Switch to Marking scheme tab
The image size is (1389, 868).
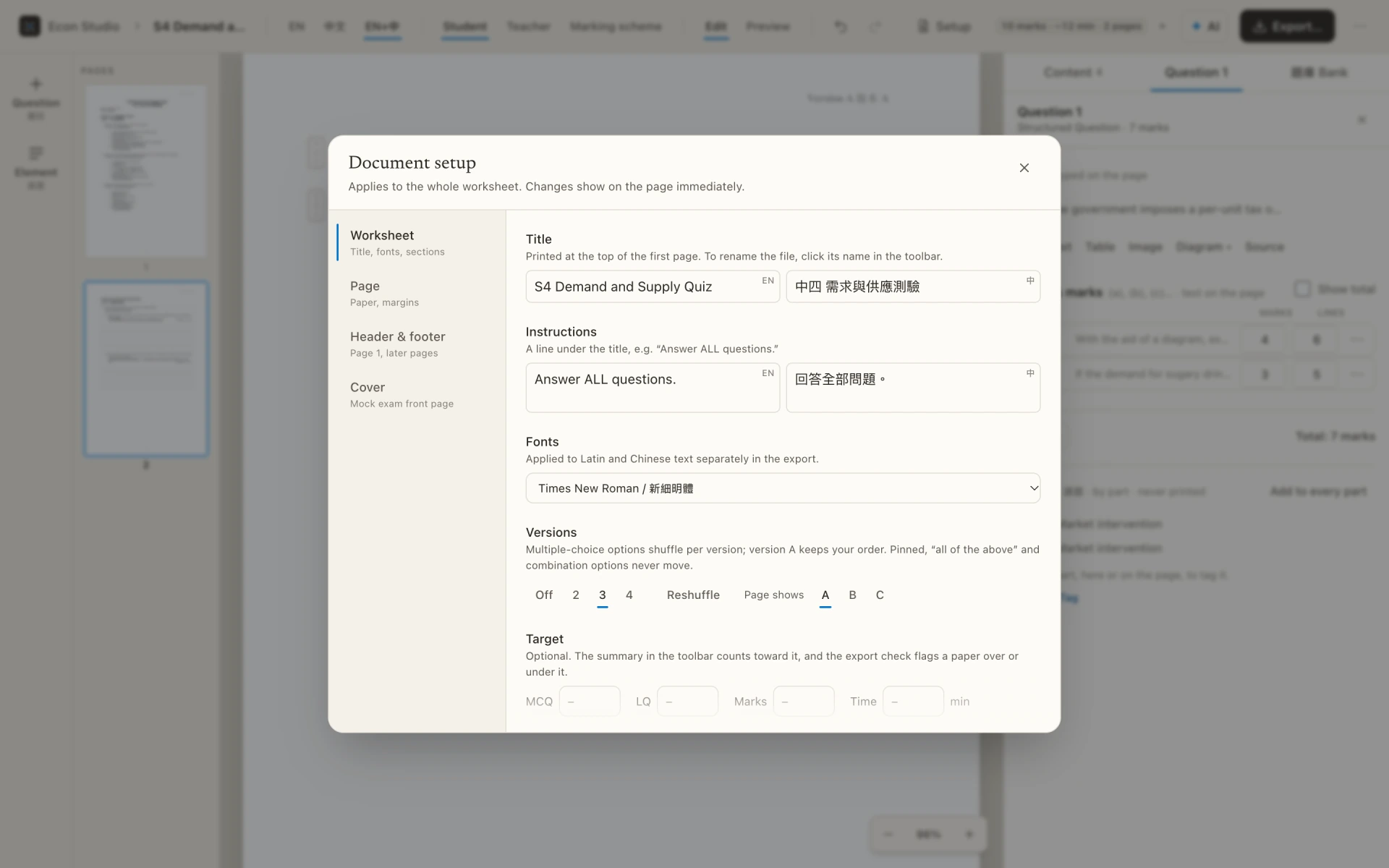click(x=616, y=26)
